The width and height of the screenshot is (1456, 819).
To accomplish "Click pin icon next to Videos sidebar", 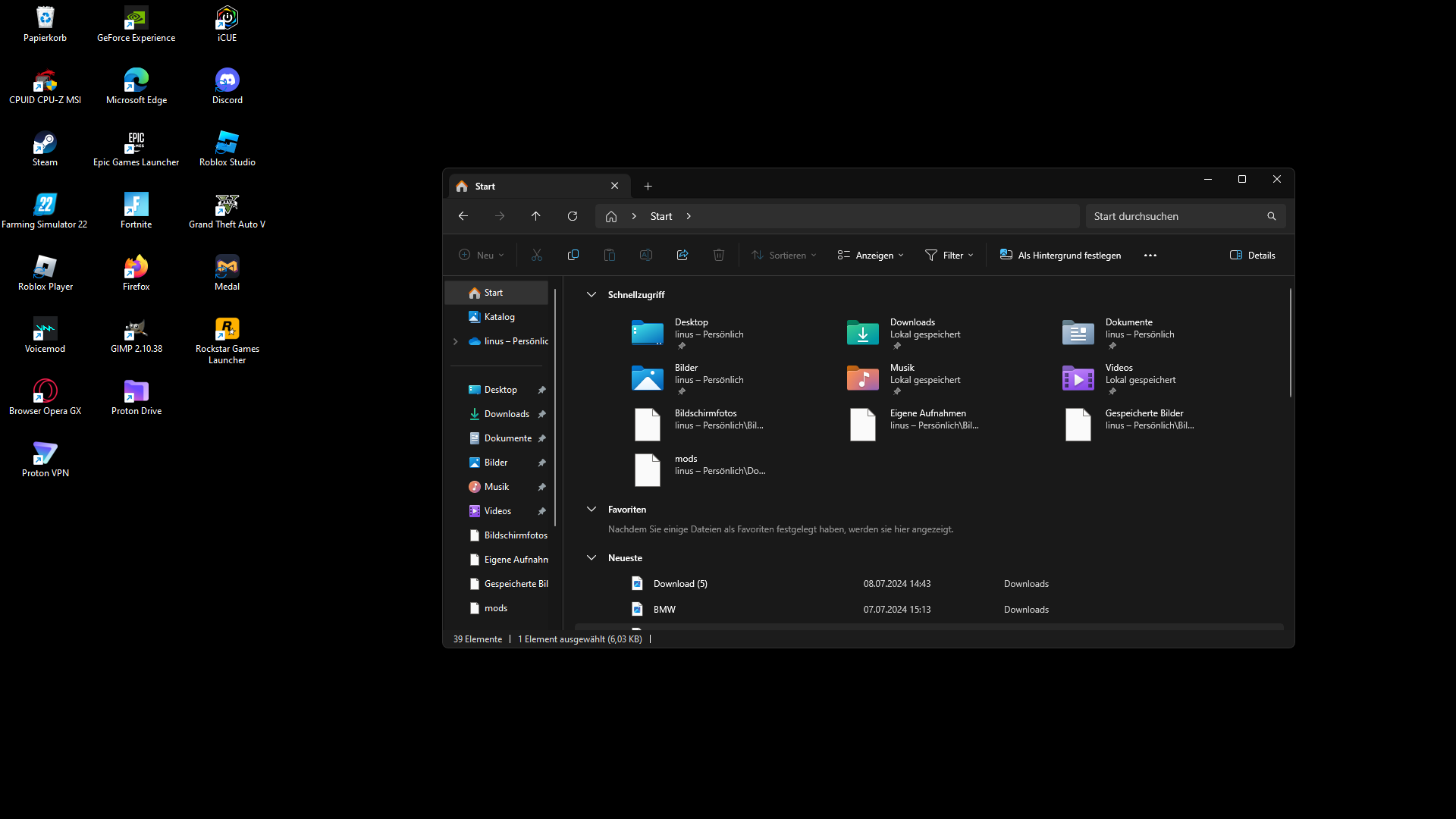I will (542, 511).
